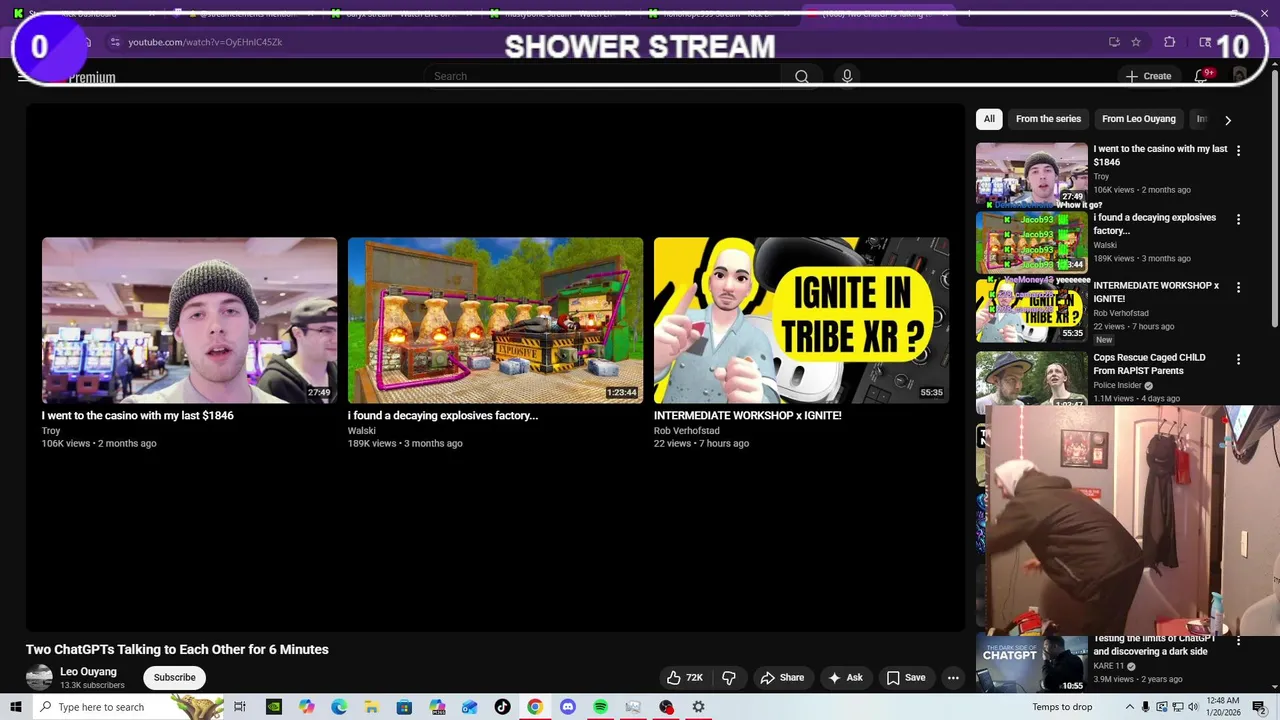
Task: Open end-screen title 'INTERMEDIATE WORKSHOP x IGNITE!'
Action: tap(748, 415)
